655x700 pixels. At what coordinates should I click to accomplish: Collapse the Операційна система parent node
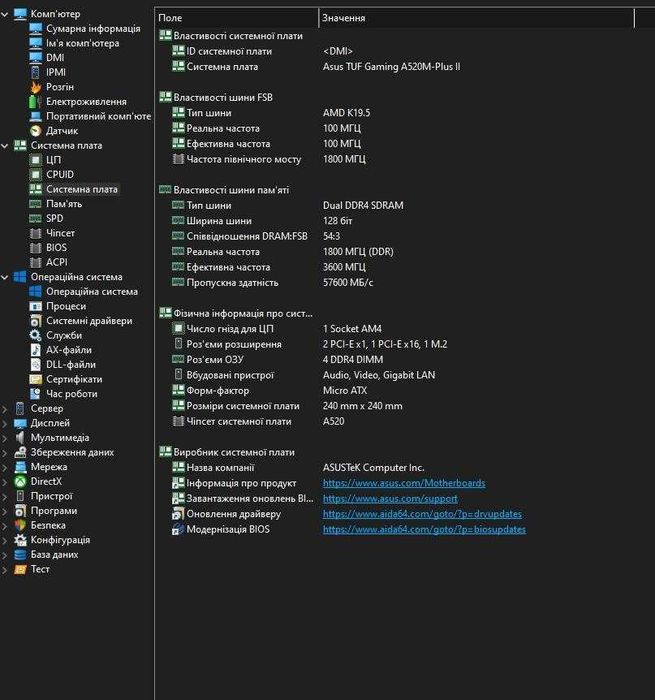(5, 277)
